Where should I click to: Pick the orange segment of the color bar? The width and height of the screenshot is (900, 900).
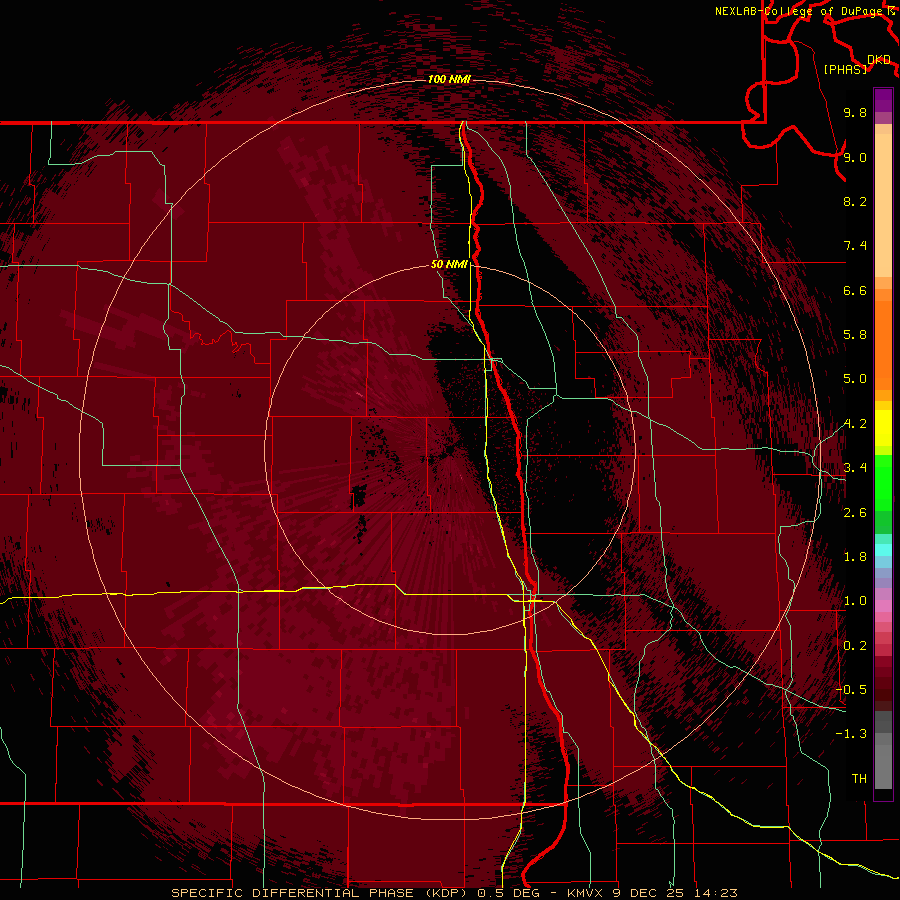click(x=883, y=346)
